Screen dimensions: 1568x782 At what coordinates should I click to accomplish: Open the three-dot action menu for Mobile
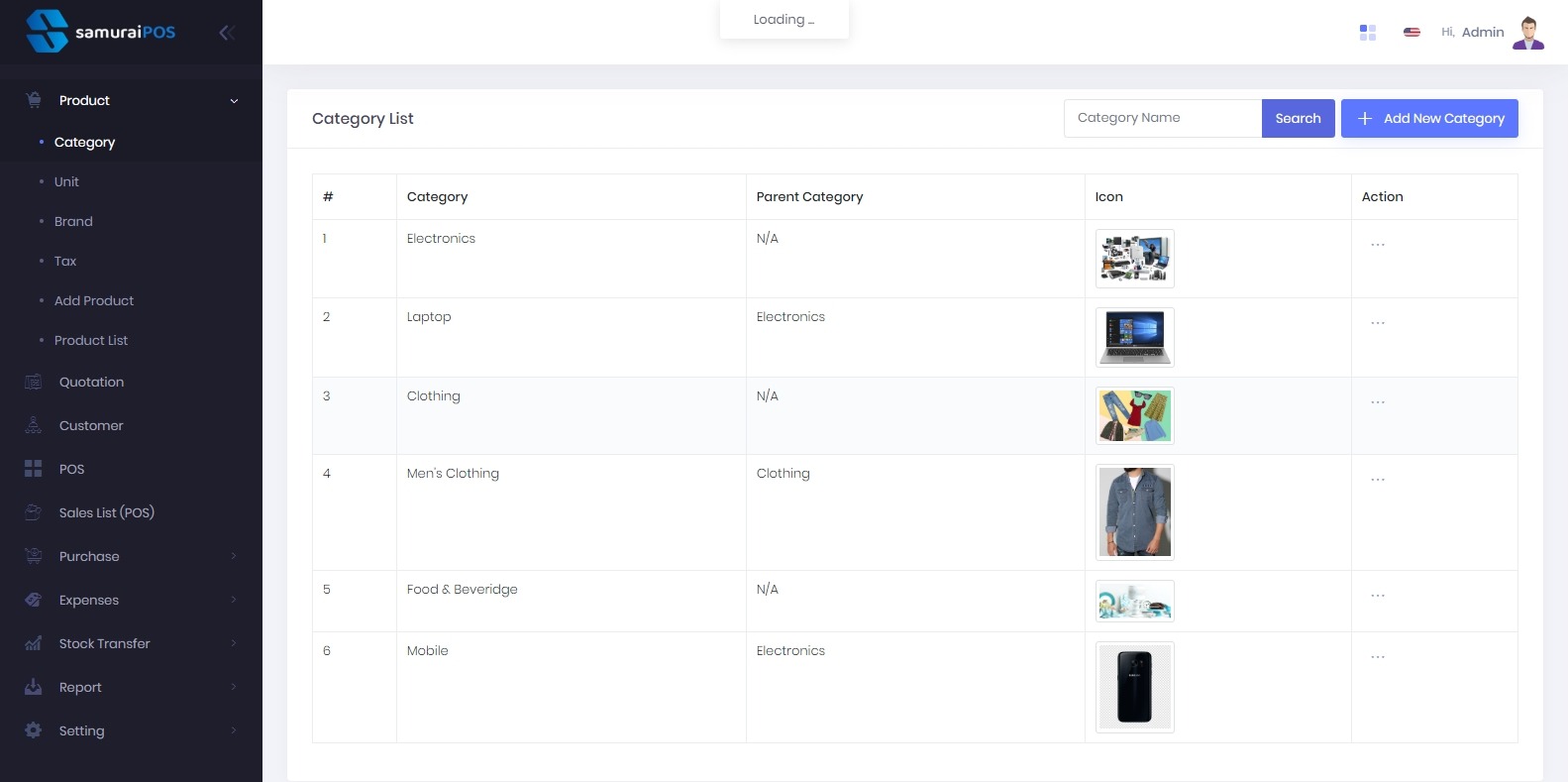click(1378, 657)
